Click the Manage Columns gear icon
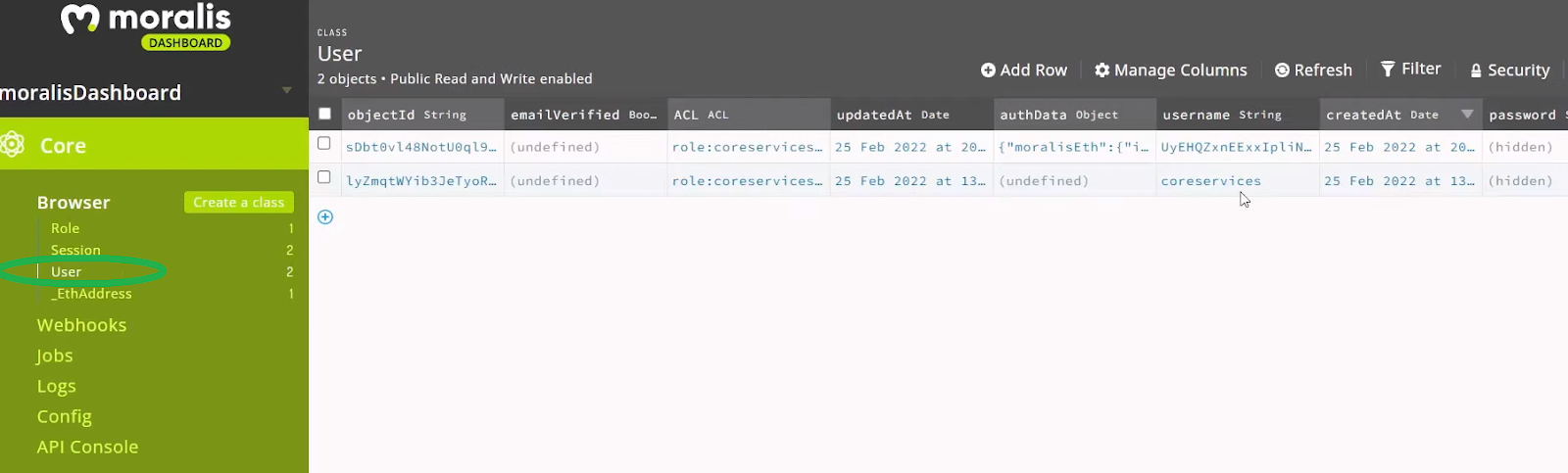Image resolution: width=1568 pixels, height=473 pixels. tap(1102, 70)
